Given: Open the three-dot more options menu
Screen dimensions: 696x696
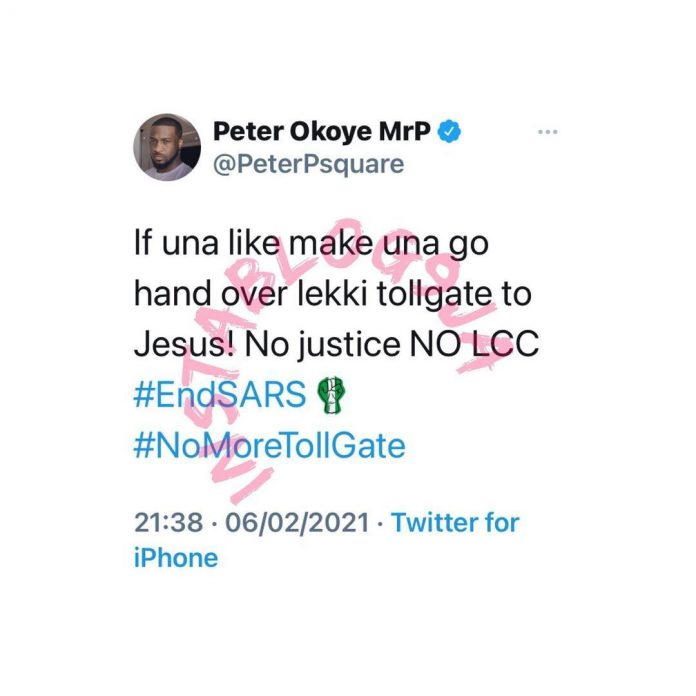Looking at the screenshot, I should tap(547, 132).
